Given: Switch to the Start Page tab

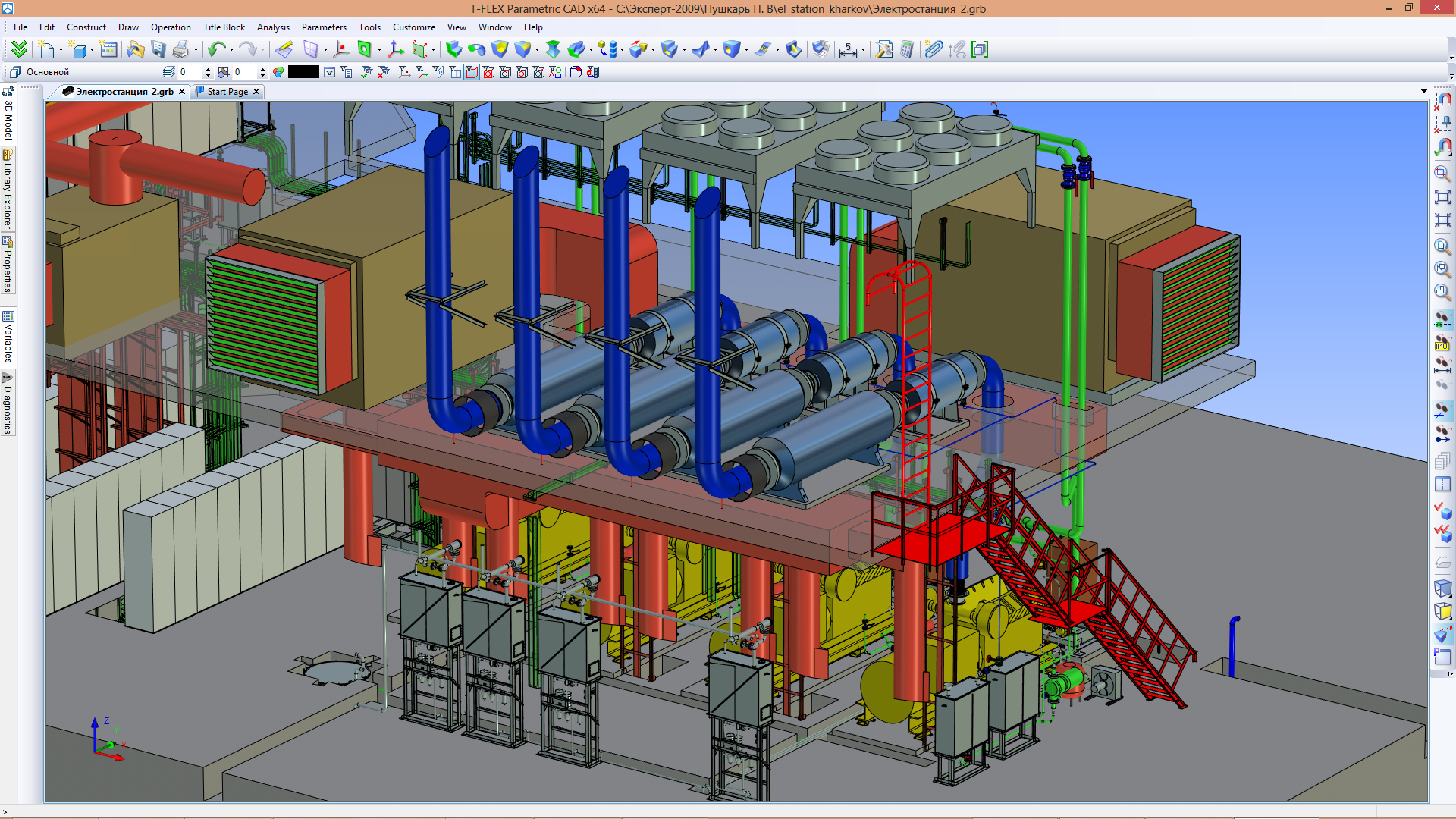Looking at the screenshot, I should tap(227, 92).
